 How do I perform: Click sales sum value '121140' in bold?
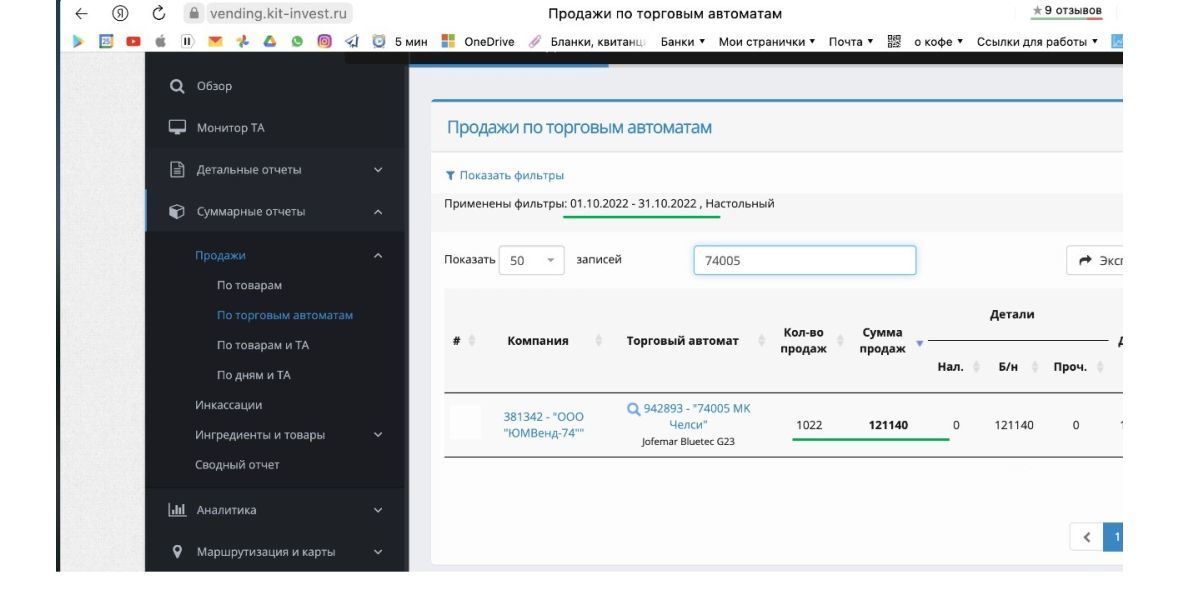888,425
